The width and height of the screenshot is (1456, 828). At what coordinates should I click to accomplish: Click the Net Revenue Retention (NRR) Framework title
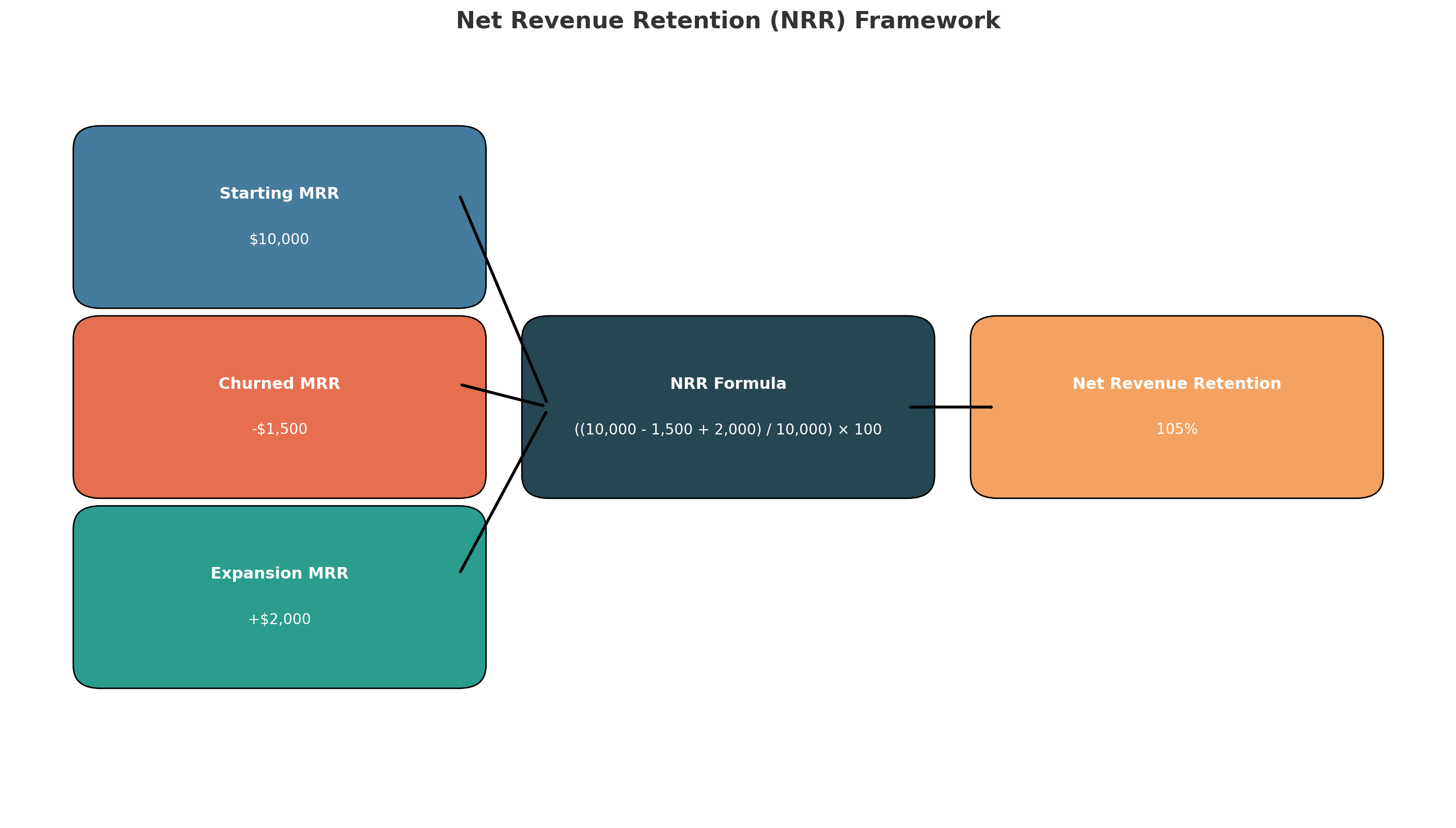728,21
